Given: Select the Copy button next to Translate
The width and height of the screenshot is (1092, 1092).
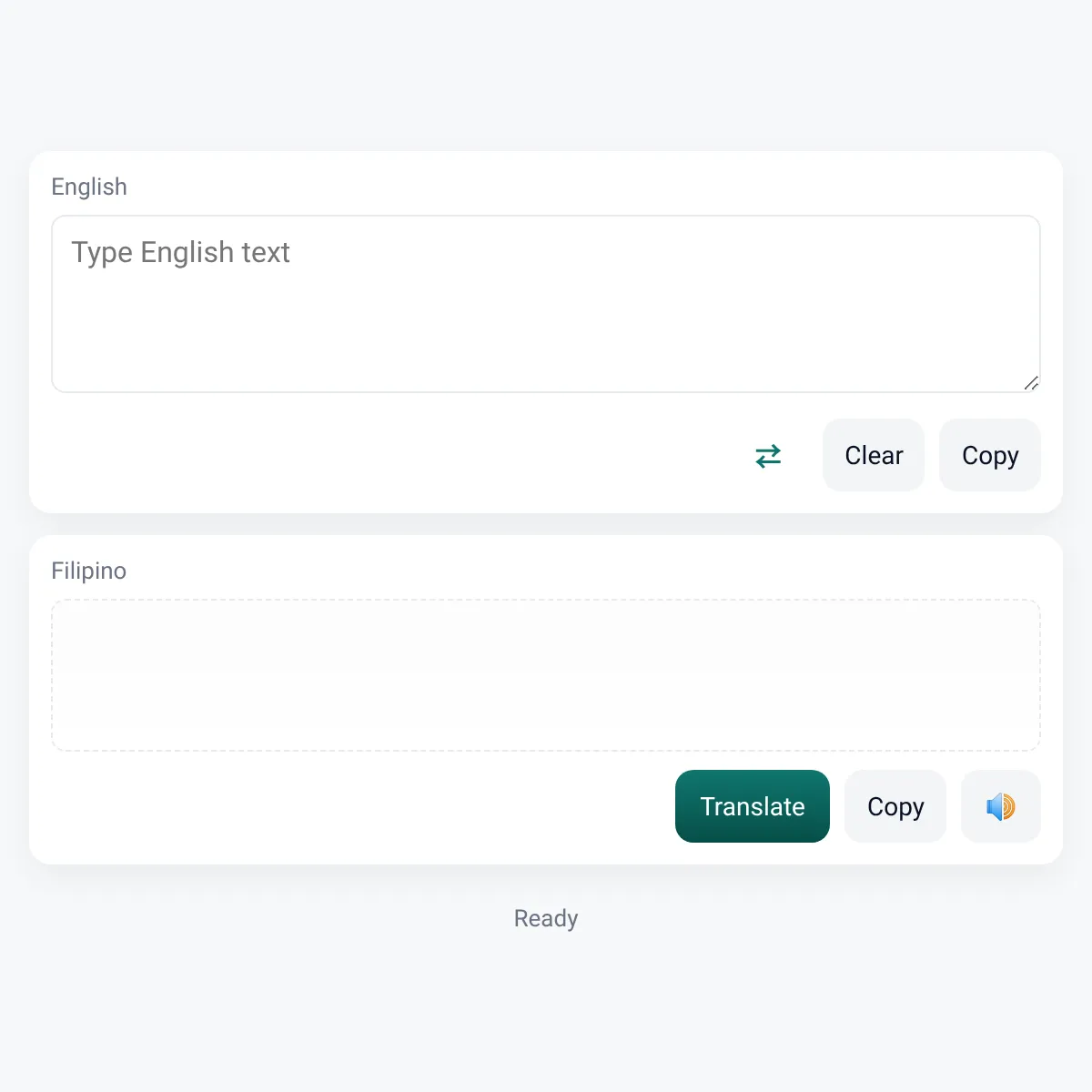Looking at the screenshot, I should 895,806.
